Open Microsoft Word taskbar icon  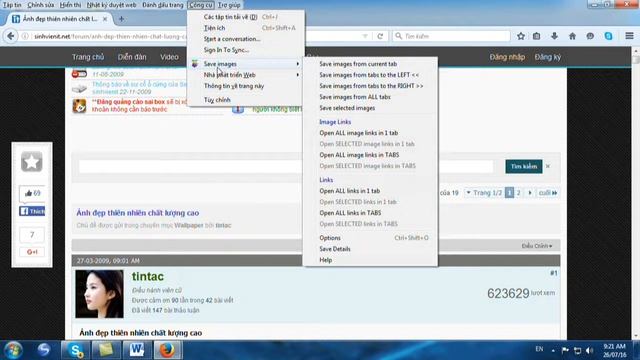[137, 350]
